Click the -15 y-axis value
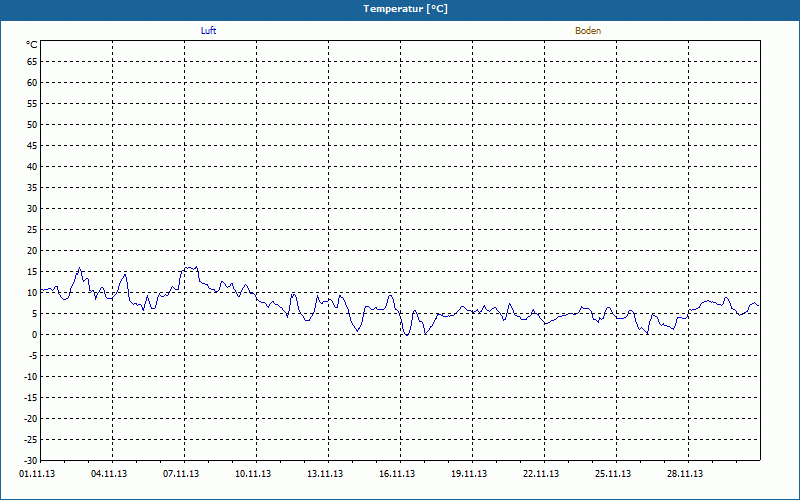Viewport: 800px width, 500px height. 31,397
